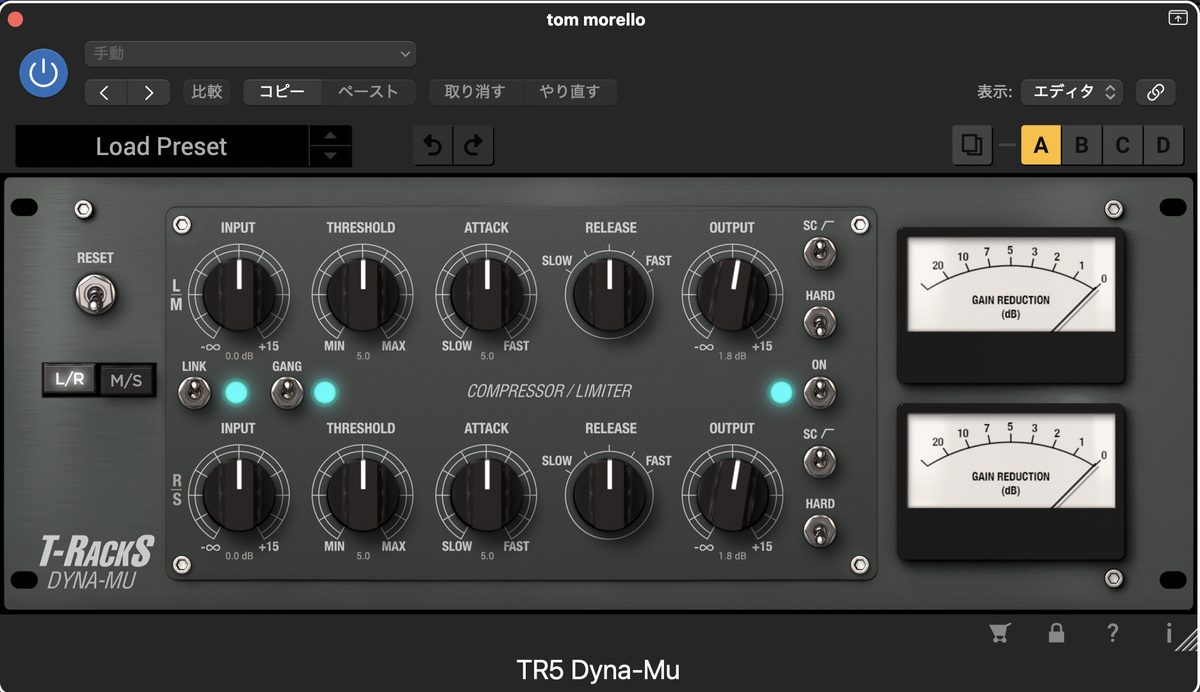The image size is (1200, 692).
Task: Go to next preset with right arrow
Action: pos(149,92)
